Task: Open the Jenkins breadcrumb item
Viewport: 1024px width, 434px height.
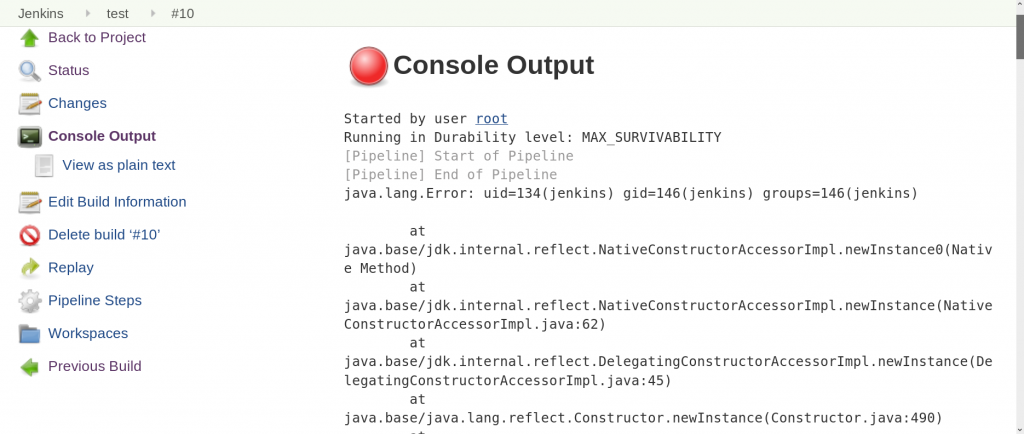Action: point(40,13)
